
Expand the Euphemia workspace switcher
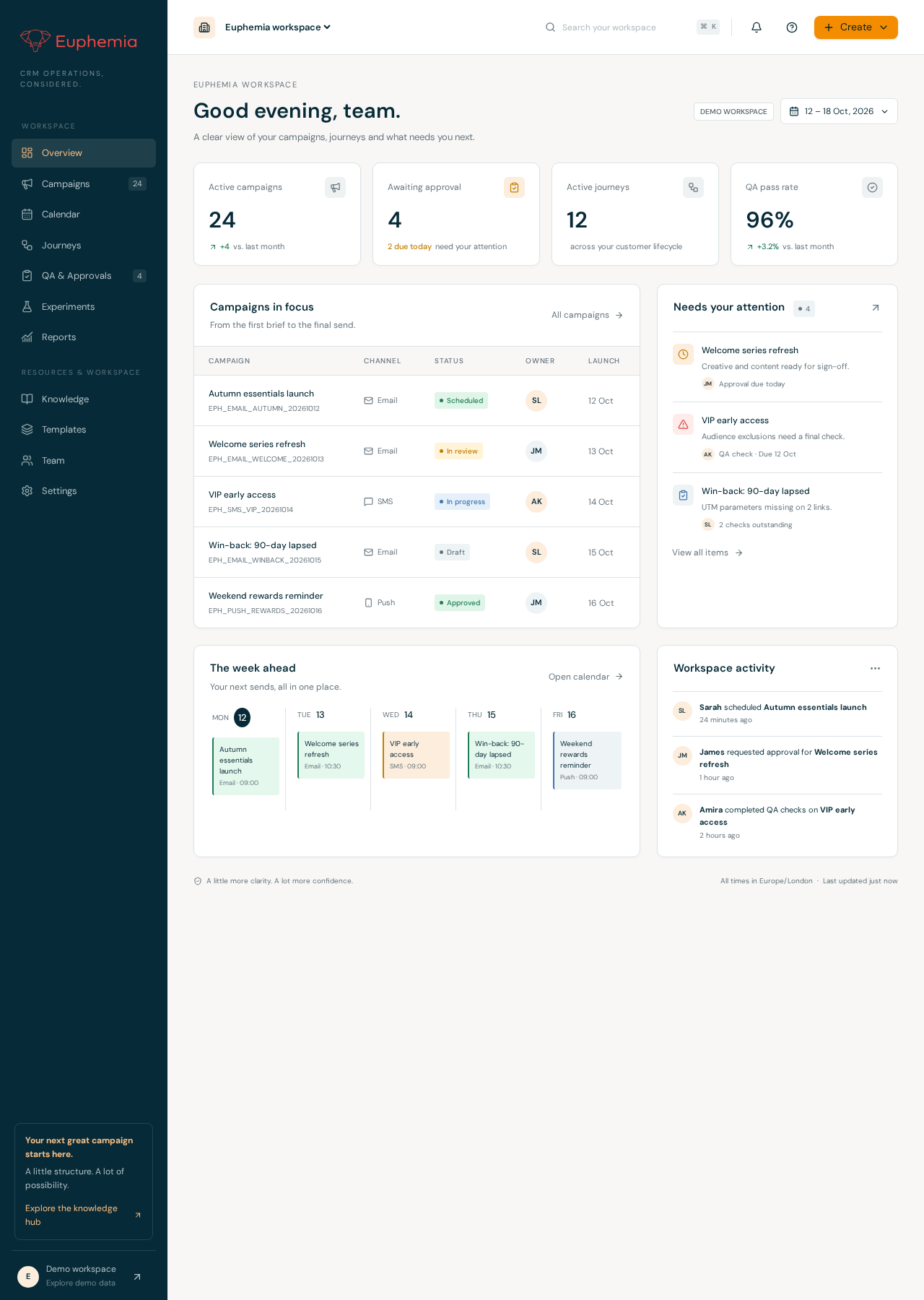pos(277,27)
